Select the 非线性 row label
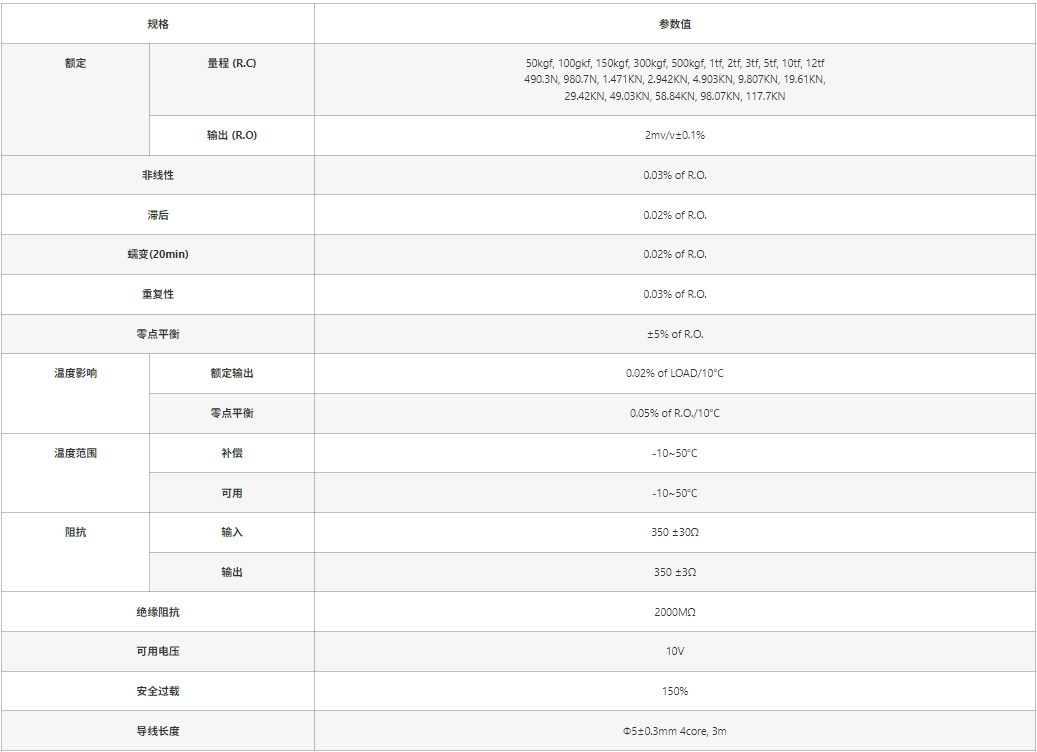This screenshot has height=752, width=1037. 158,175
